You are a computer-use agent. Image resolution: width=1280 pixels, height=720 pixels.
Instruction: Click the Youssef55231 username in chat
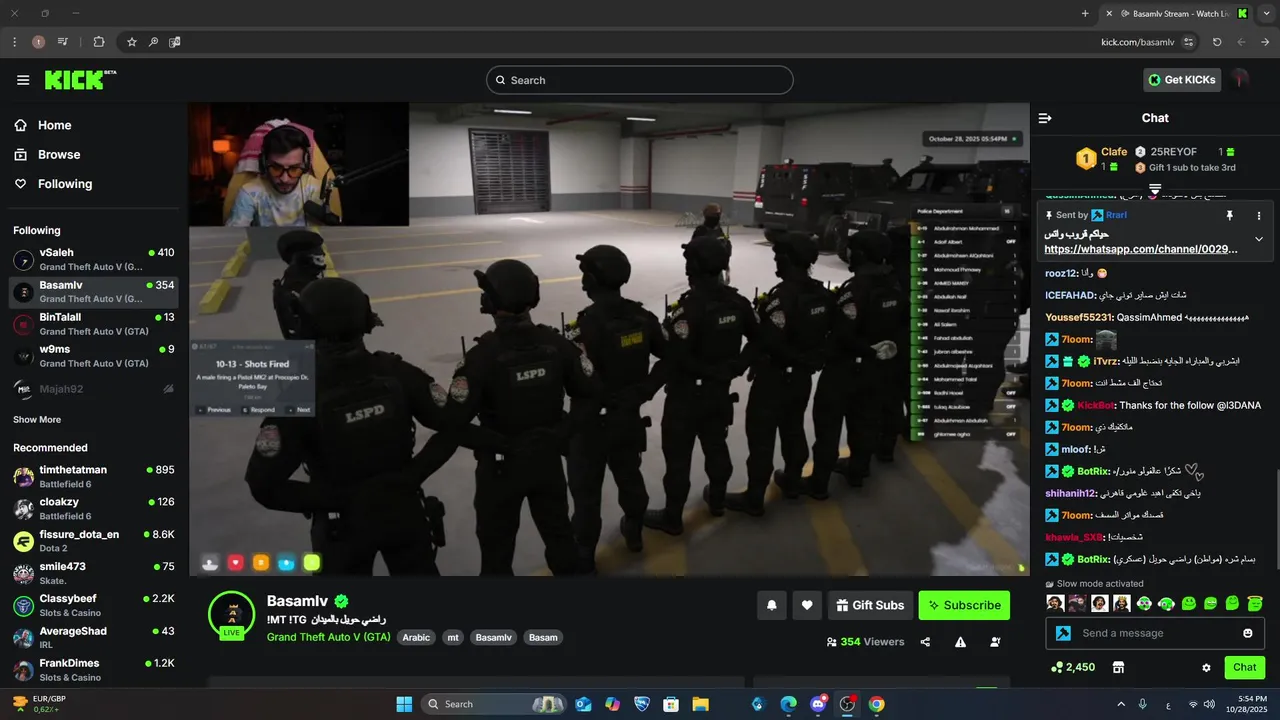click(x=1079, y=317)
